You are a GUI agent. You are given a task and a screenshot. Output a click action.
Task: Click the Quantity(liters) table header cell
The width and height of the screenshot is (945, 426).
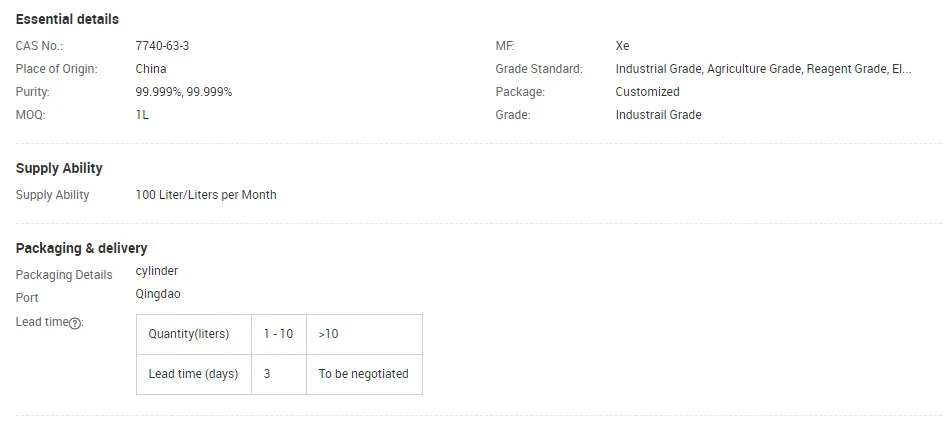coord(194,334)
